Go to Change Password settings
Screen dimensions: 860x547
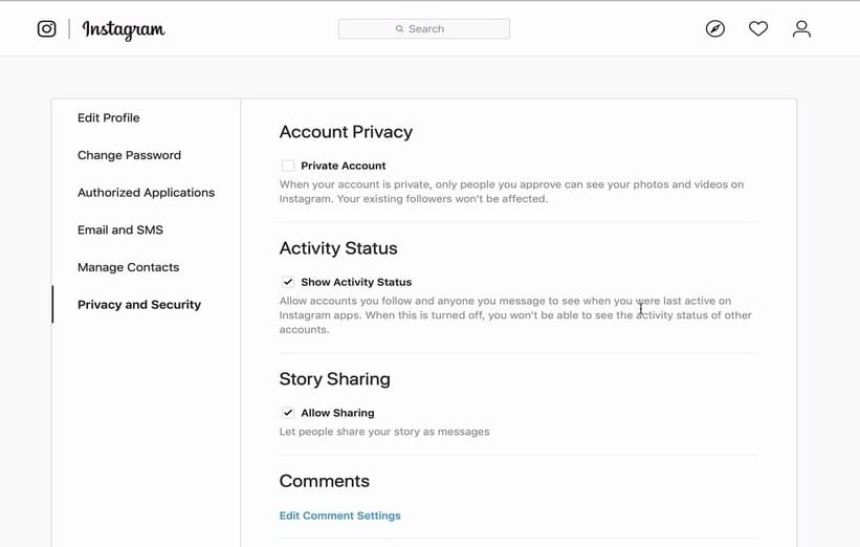pos(129,155)
